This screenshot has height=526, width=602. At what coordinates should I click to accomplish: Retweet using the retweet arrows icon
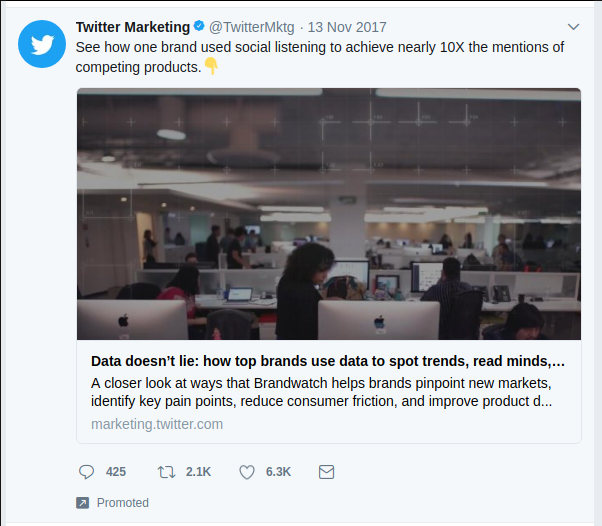point(167,471)
